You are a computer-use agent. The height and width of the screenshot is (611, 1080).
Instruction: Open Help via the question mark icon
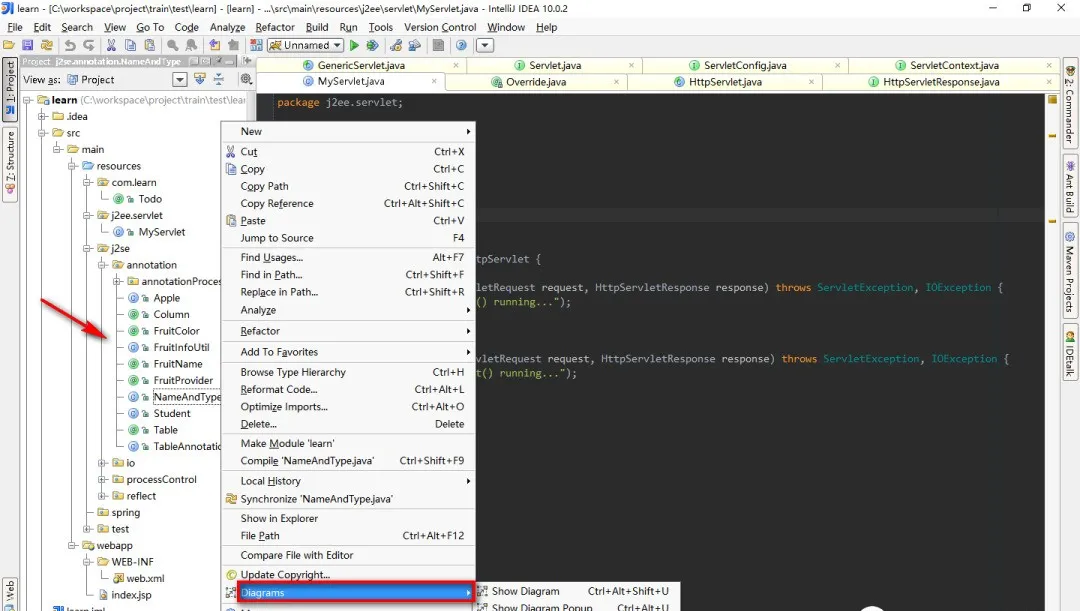pyautogui.click(x=461, y=45)
